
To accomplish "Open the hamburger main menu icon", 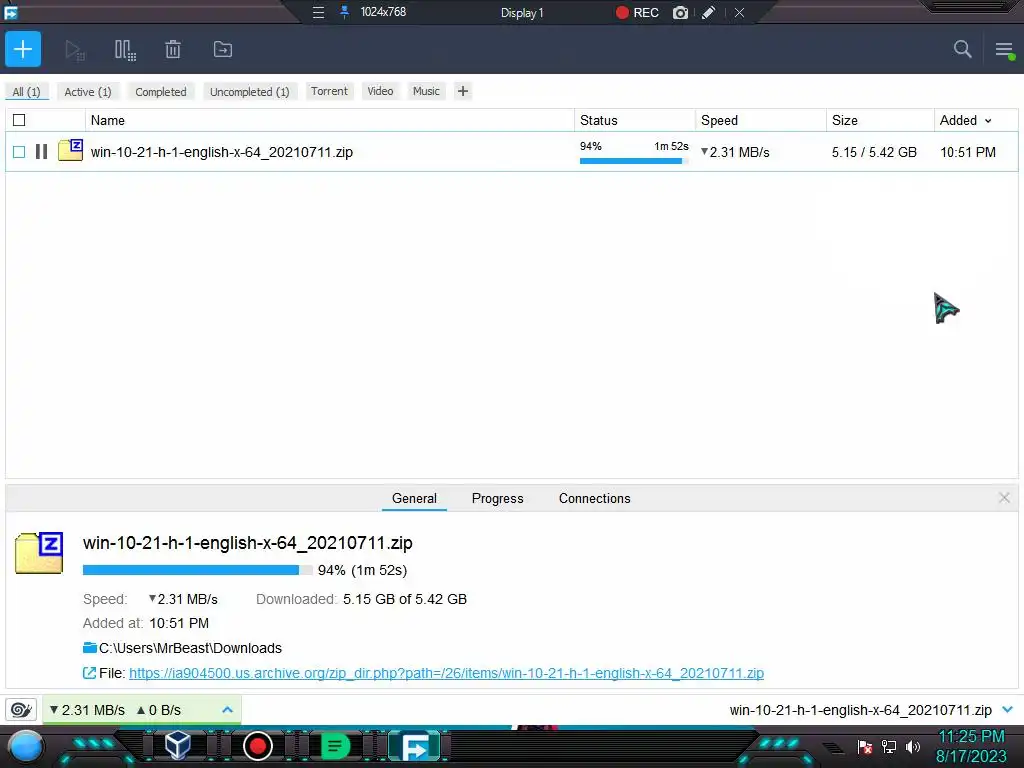I will point(1004,50).
